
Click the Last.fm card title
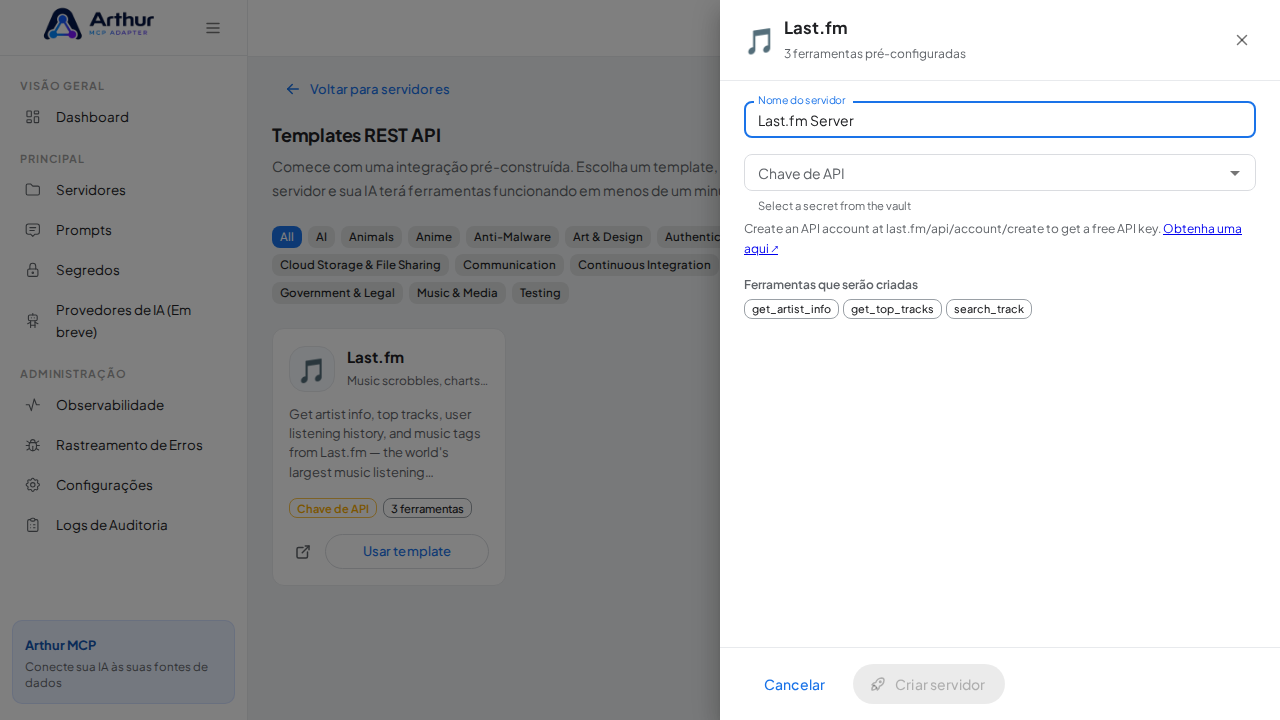point(375,357)
